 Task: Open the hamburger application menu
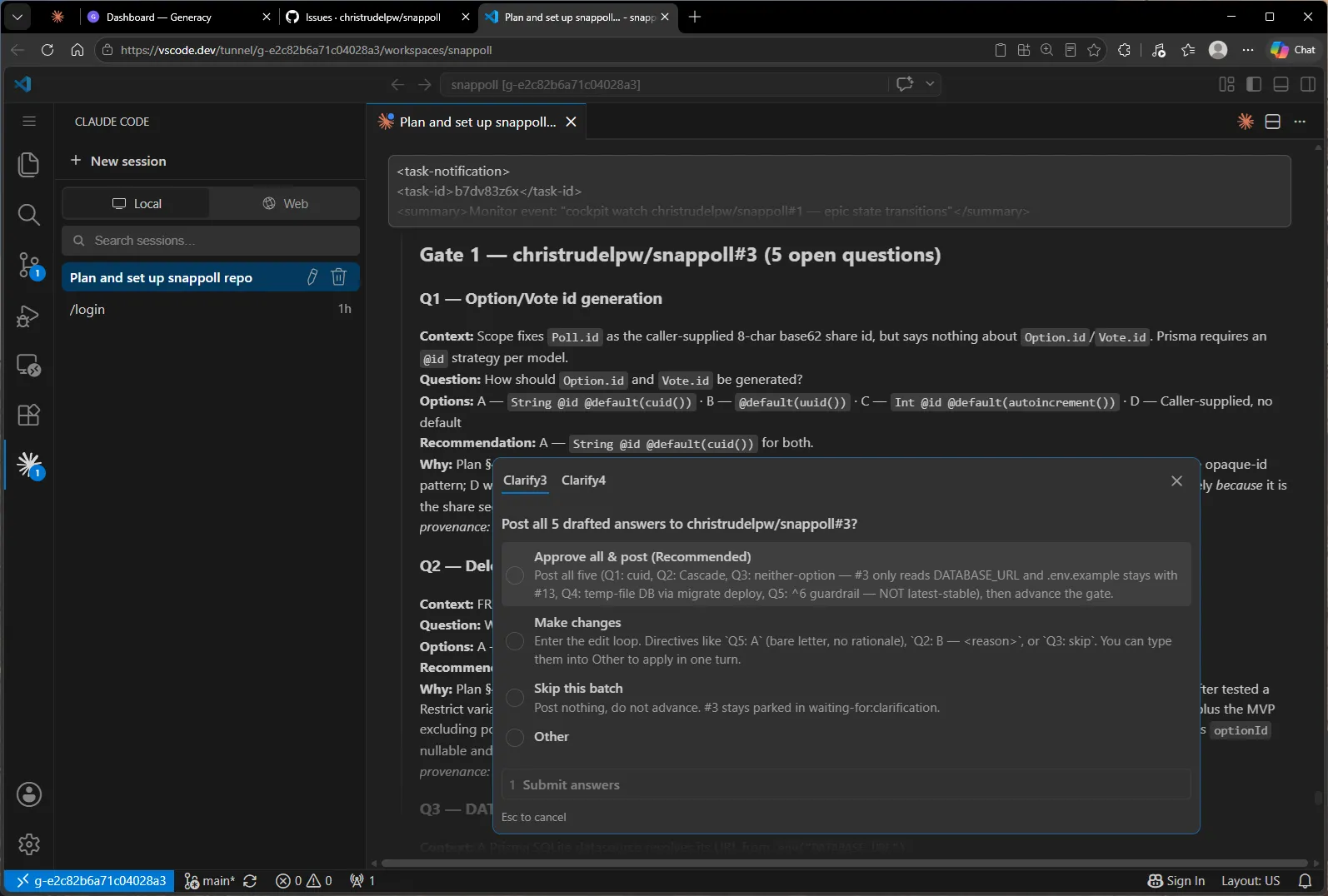28,122
